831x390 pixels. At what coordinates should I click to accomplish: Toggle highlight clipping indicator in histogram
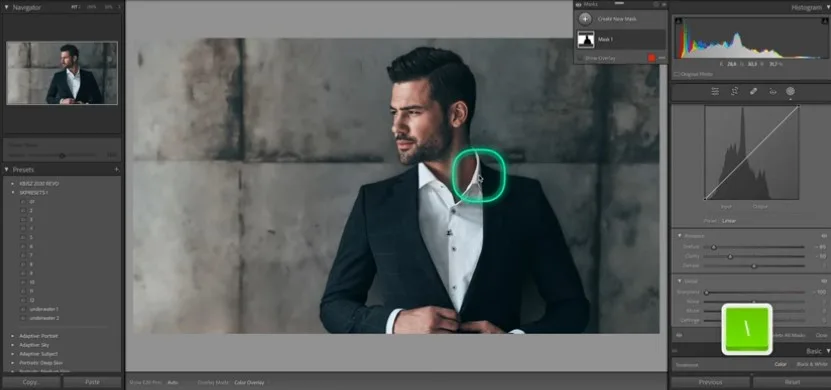click(824, 21)
